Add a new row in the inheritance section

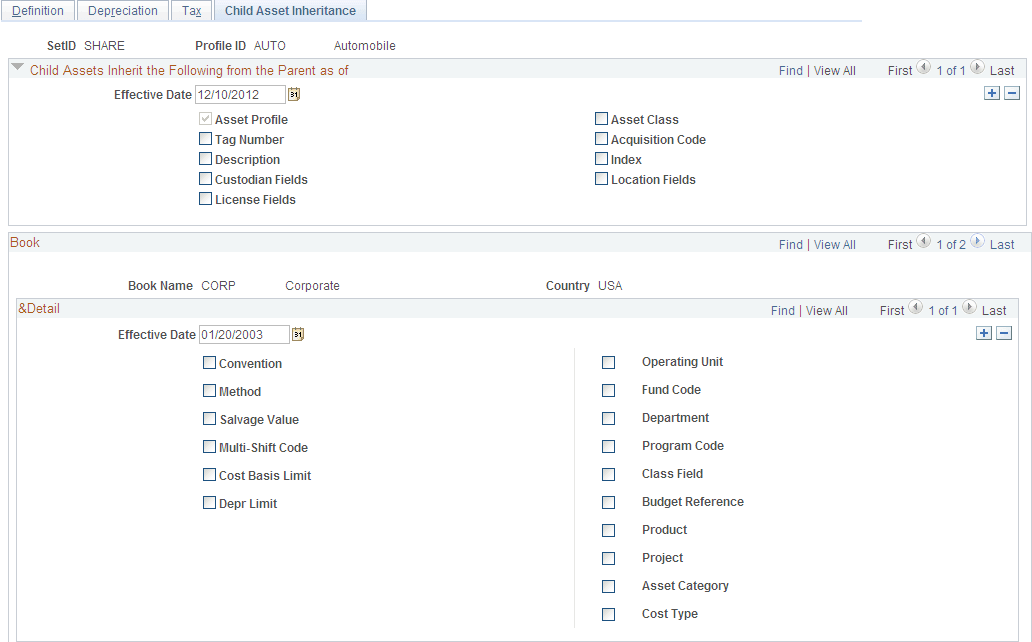click(992, 92)
